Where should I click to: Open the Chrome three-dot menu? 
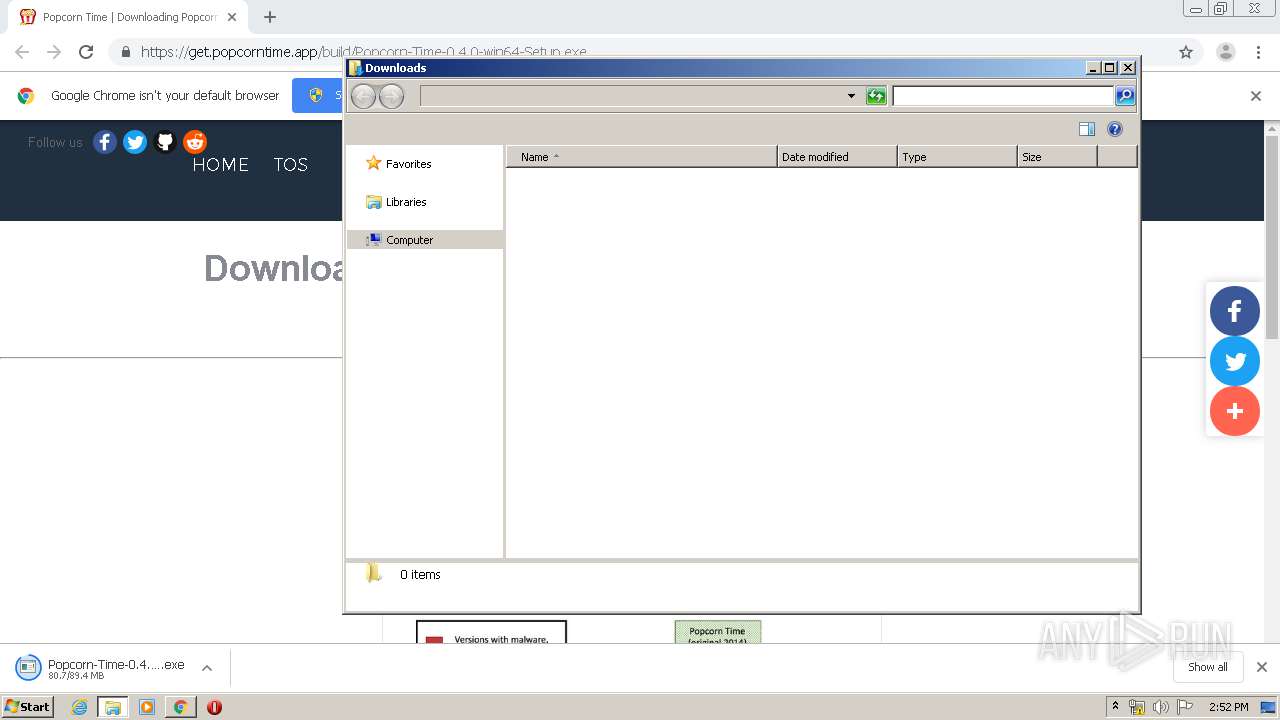coord(1258,52)
